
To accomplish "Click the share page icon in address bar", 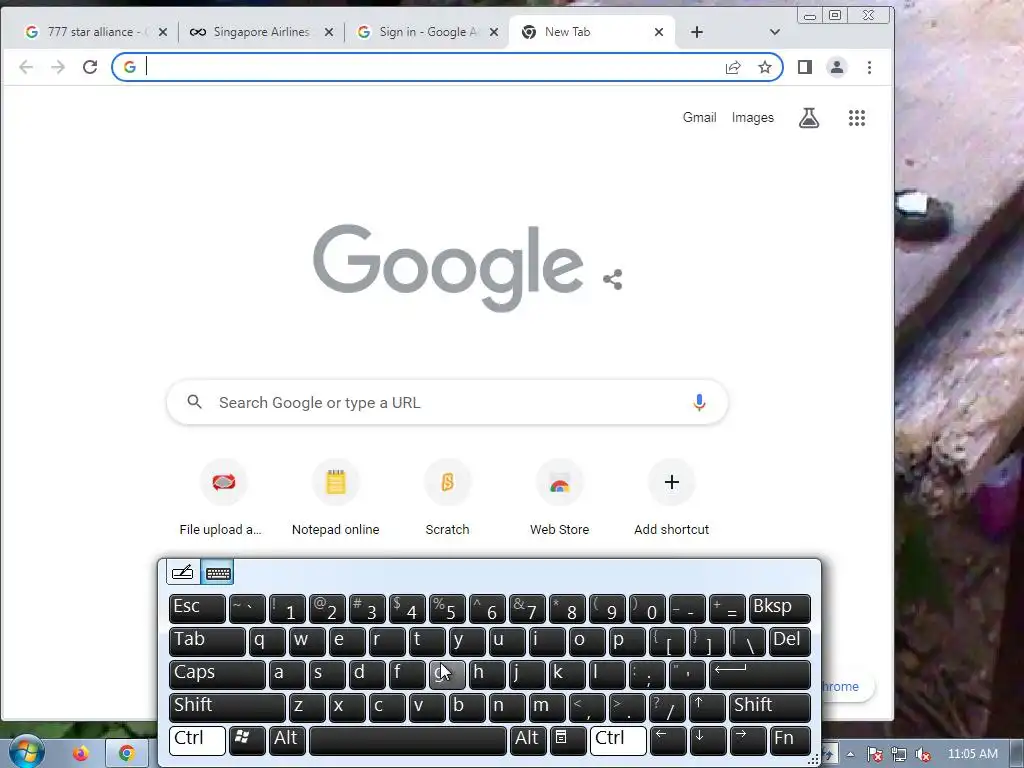I will (733, 67).
